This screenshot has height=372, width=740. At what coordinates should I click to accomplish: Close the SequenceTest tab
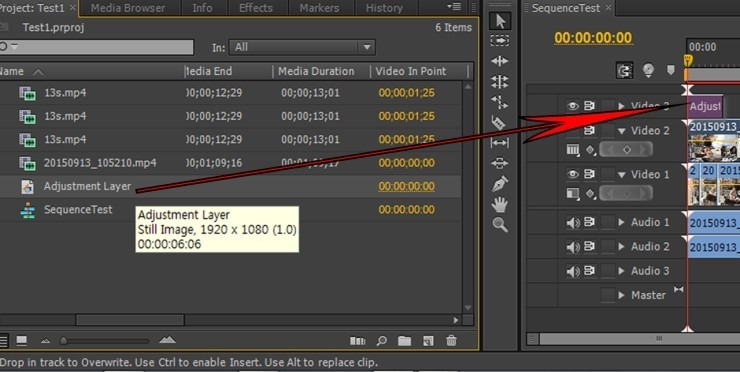pyautogui.click(x=608, y=8)
